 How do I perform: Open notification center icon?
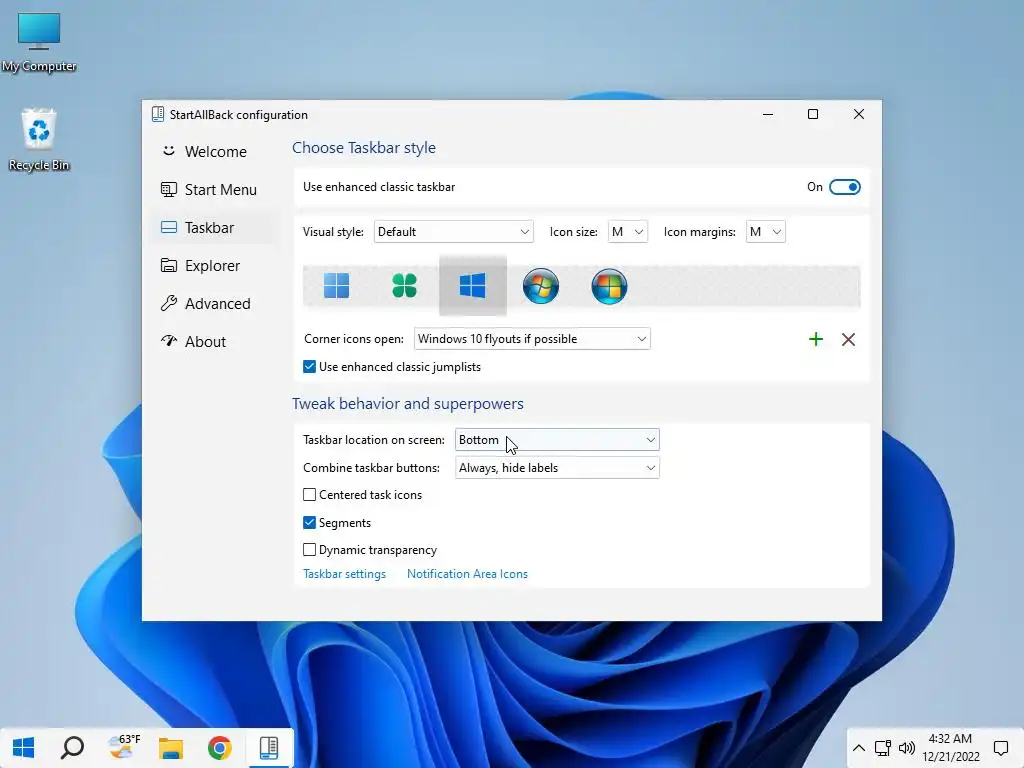(x=1000, y=748)
